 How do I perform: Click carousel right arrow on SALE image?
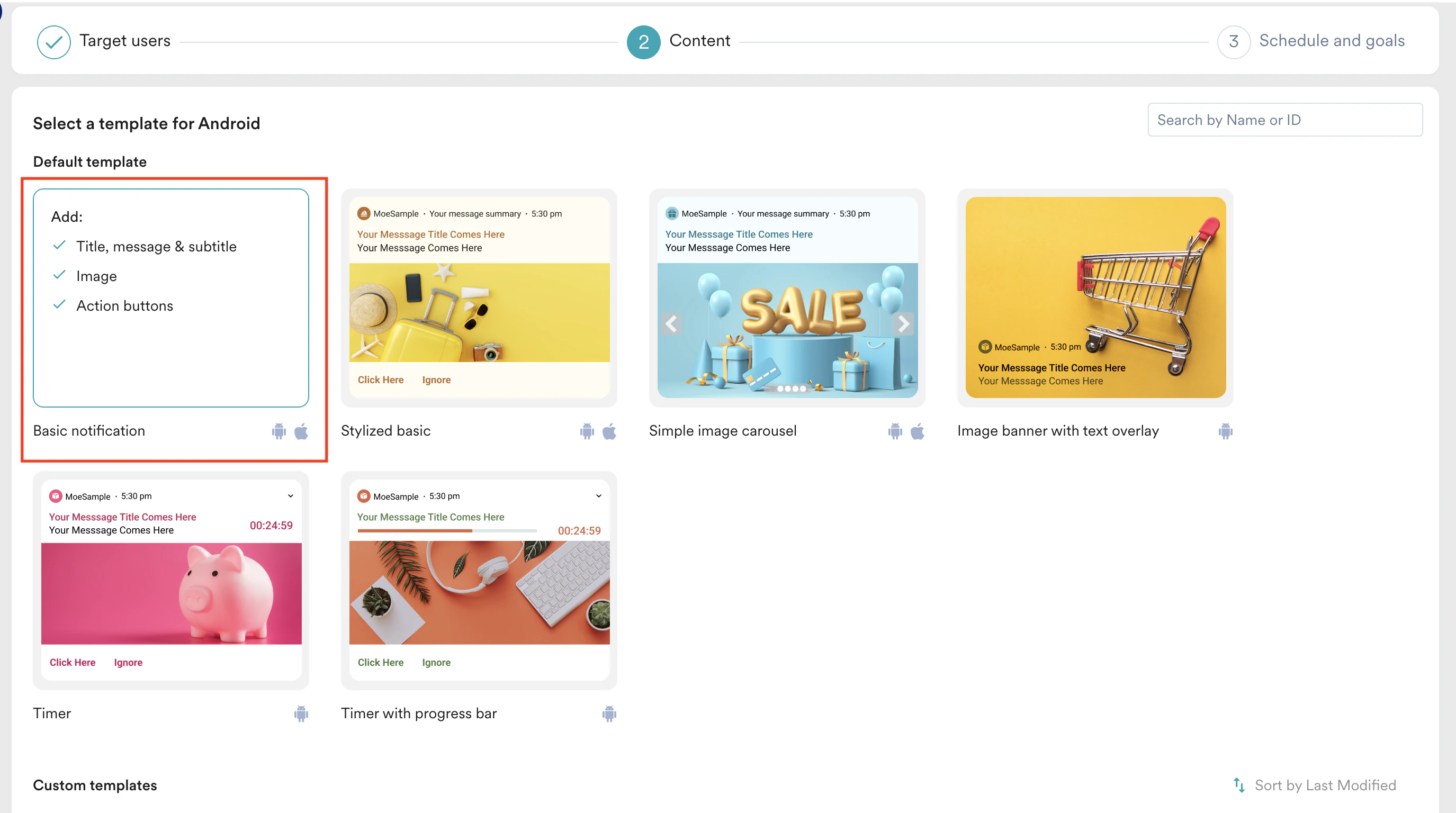(903, 324)
